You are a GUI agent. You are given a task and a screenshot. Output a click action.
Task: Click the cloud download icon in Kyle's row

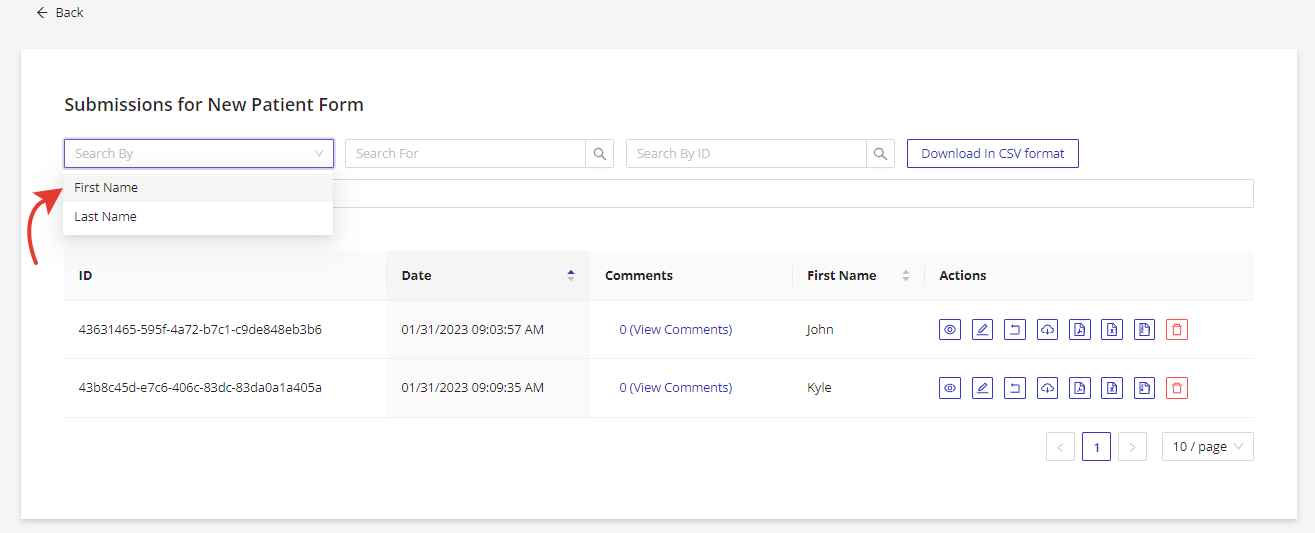1047,388
